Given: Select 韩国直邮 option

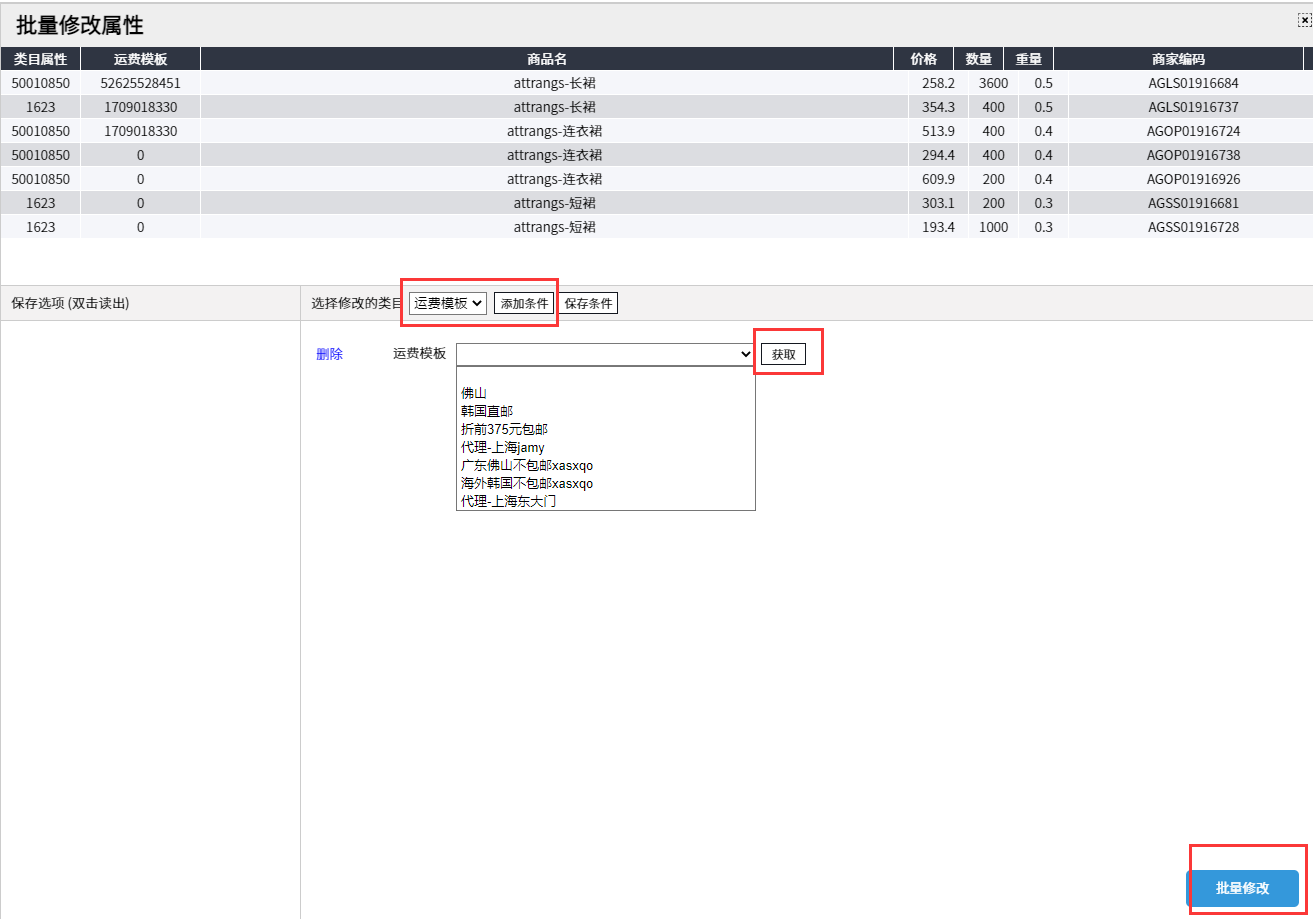Looking at the screenshot, I should point(487,411).
